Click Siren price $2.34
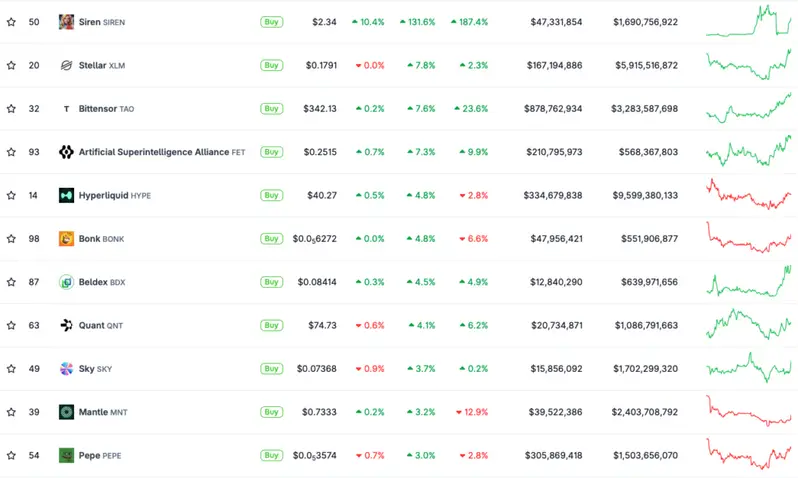This screenshot has height=478, width=798. (x=324, y=22)
